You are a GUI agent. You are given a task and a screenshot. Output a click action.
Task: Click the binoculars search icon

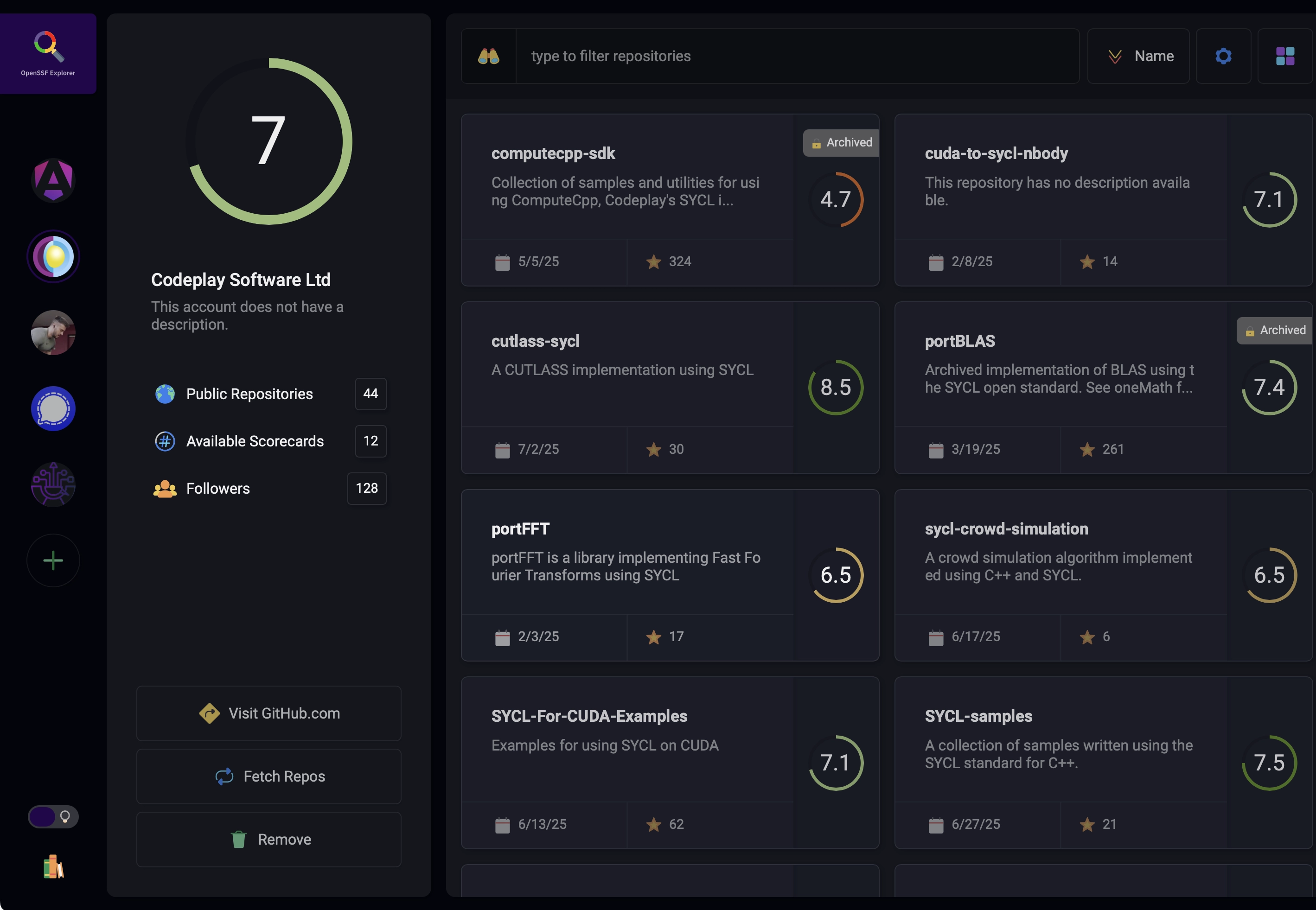click(x=489, y=56)
